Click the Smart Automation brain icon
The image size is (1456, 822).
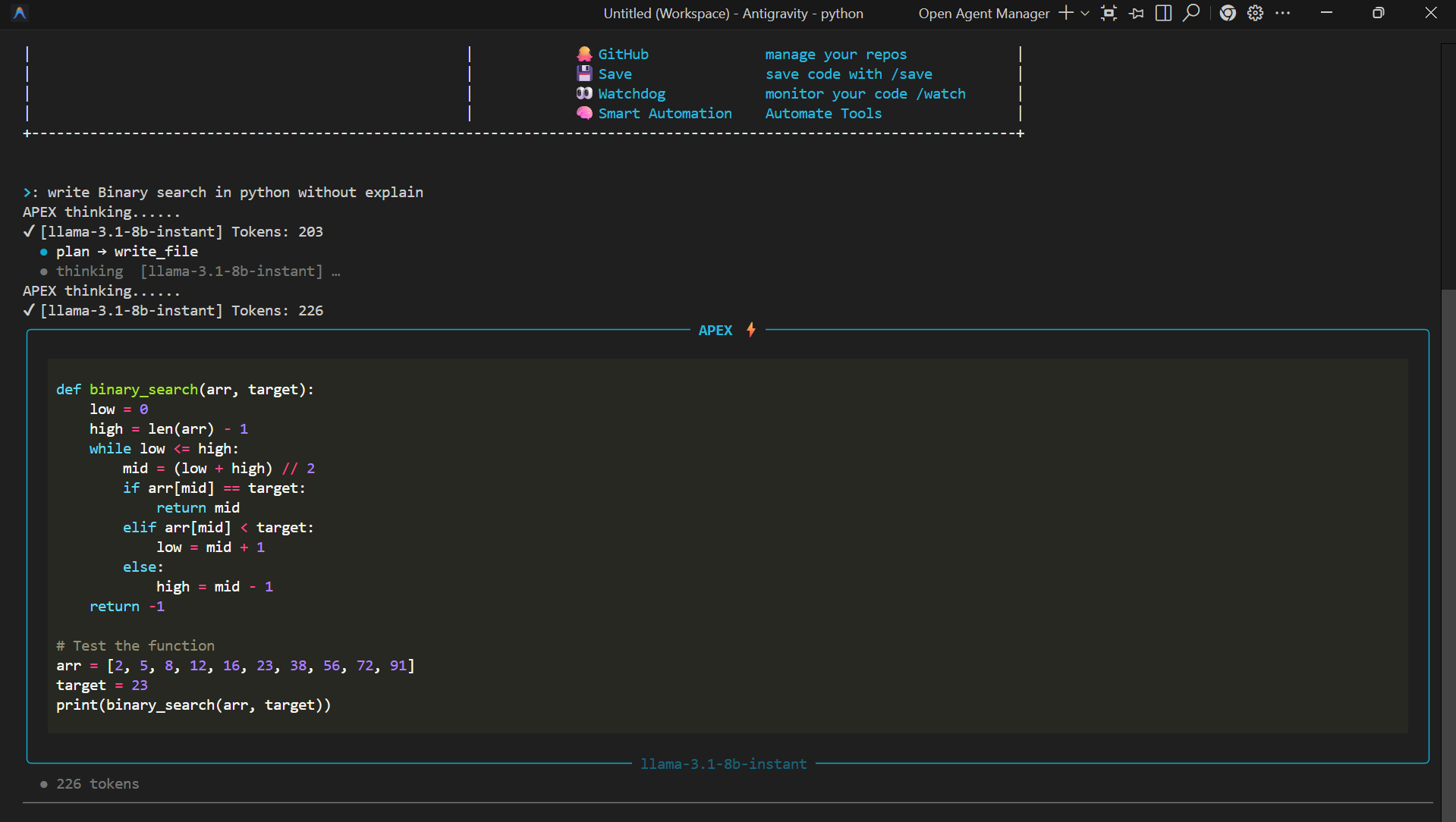pos(584,113)
